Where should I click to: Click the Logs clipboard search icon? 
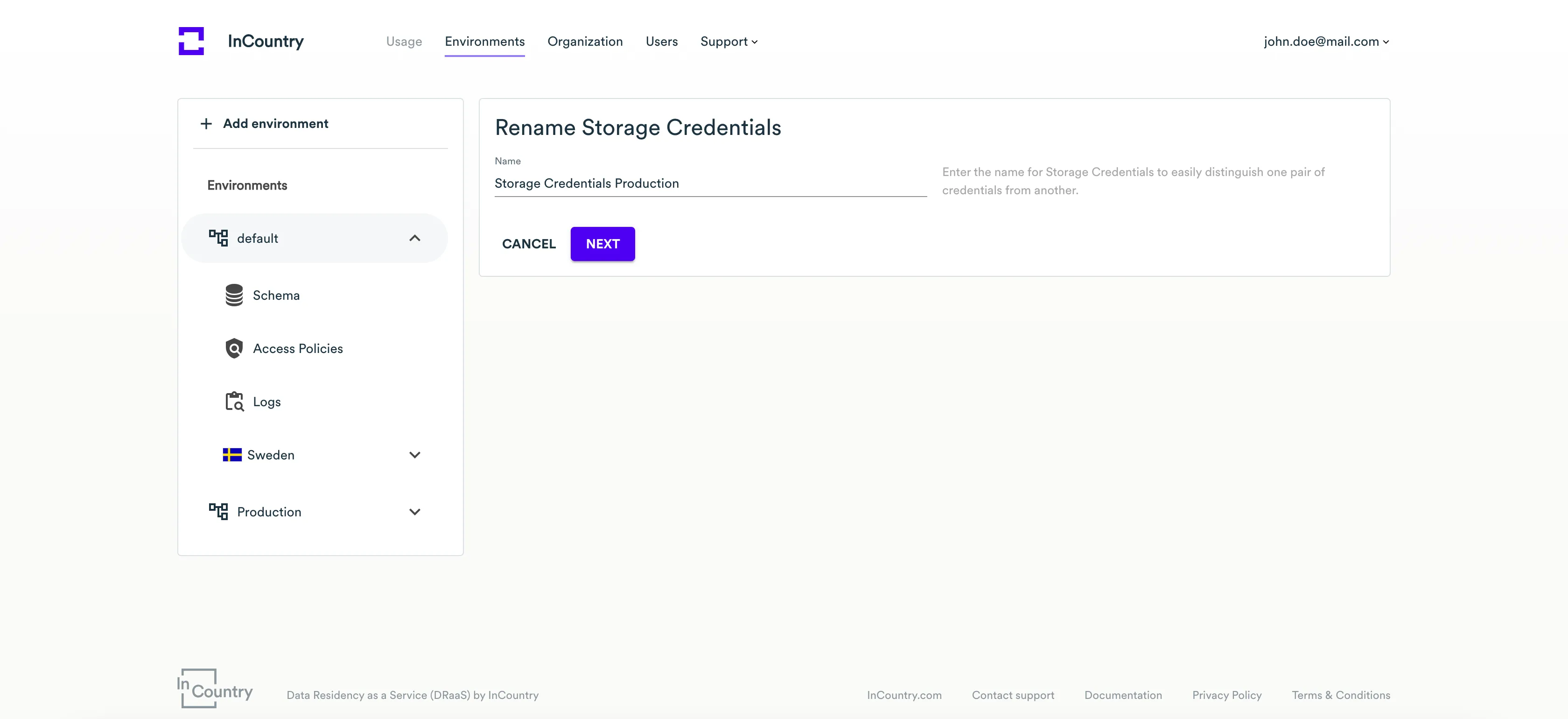pyautogui.click(x=234, y=402)
